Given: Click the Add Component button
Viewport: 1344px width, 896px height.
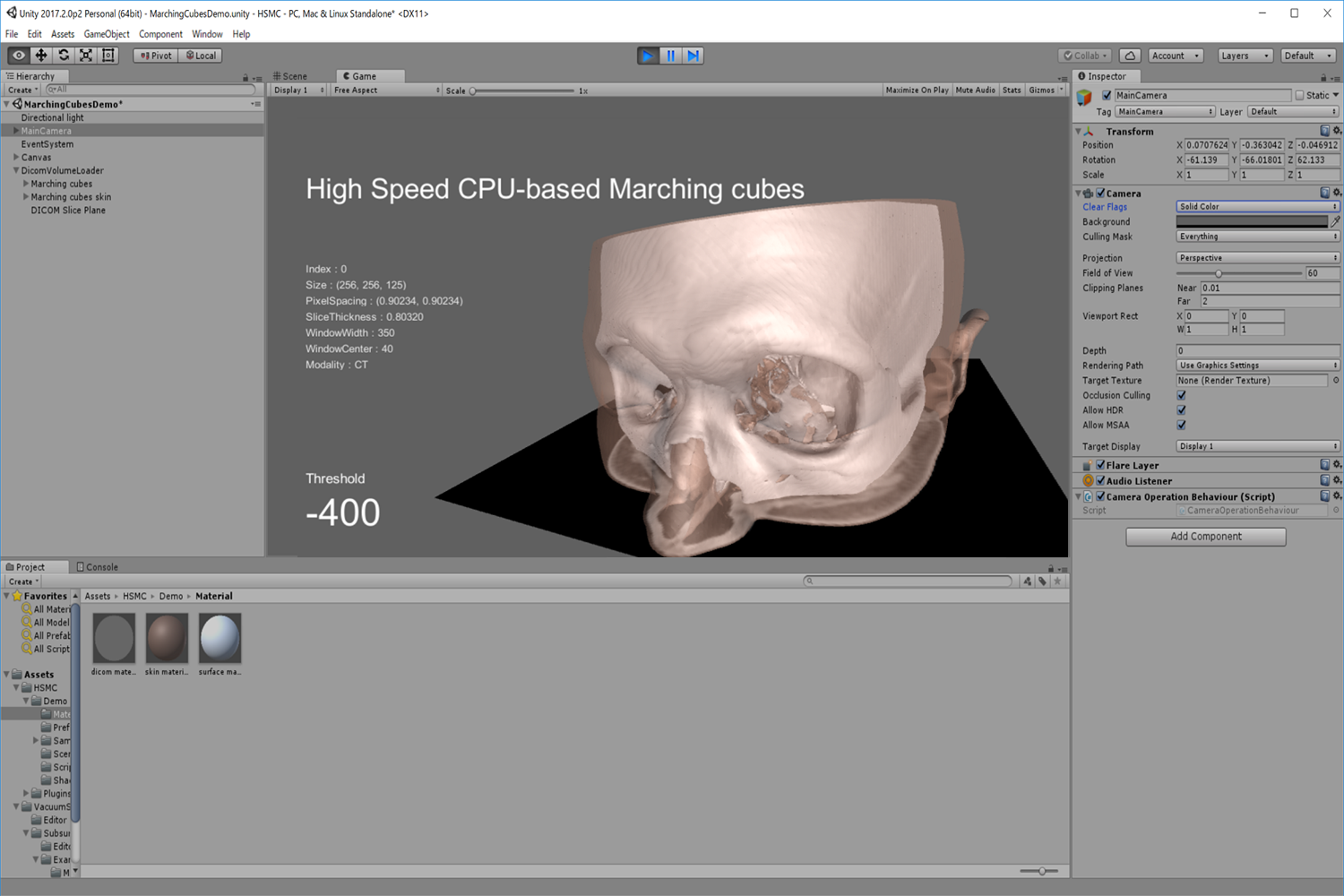Looking at the screenshot, I should (1205, 537).
